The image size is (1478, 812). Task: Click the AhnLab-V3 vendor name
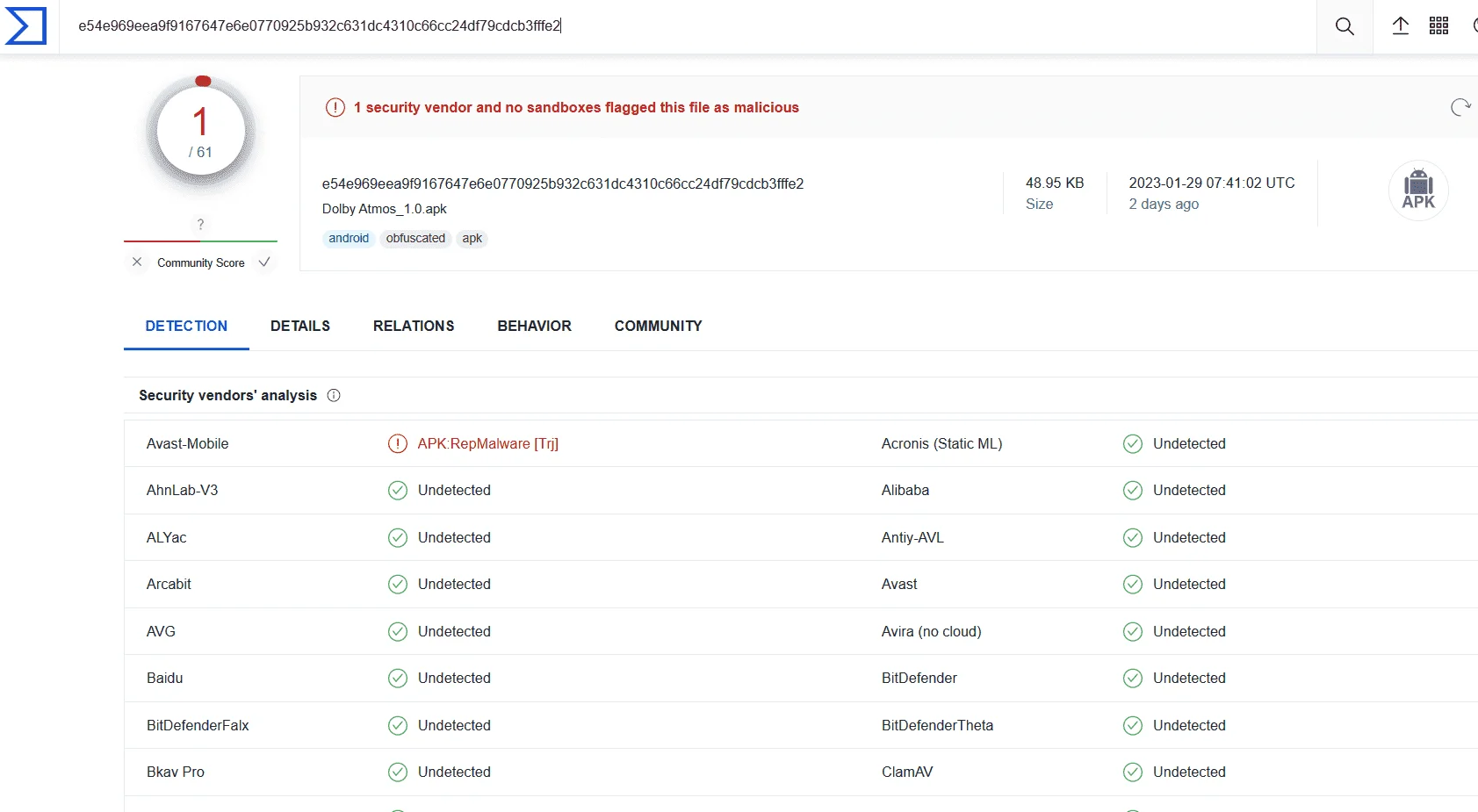coord(182,490)
